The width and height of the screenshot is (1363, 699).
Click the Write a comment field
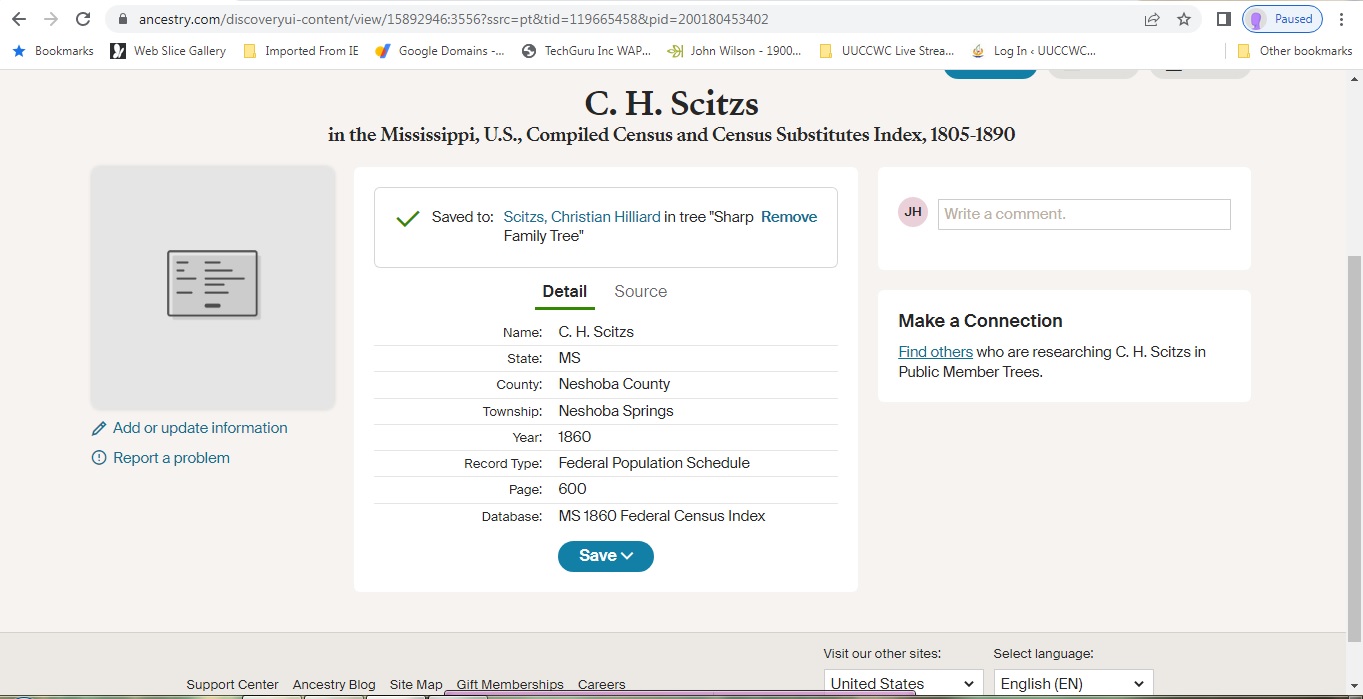[1084, 214]
